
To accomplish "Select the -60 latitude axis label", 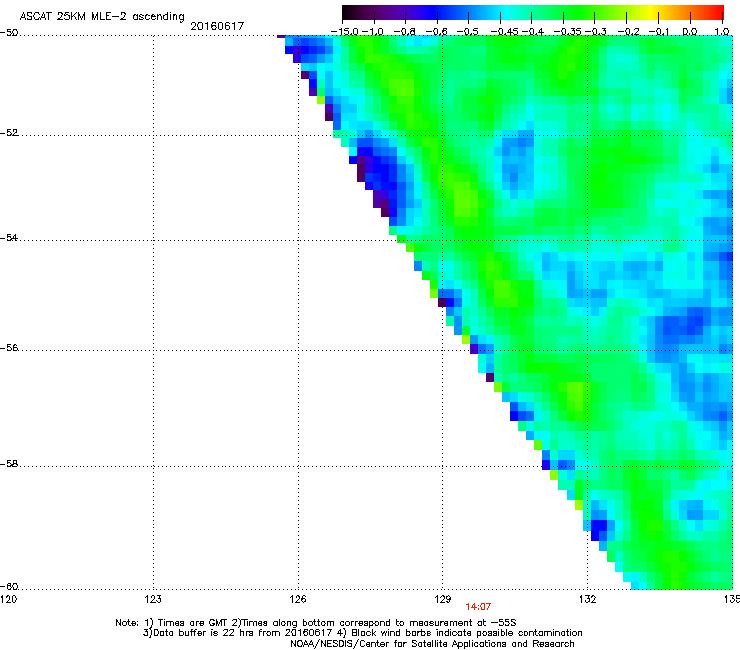I will pyautogui.click(x=9, y=586).
